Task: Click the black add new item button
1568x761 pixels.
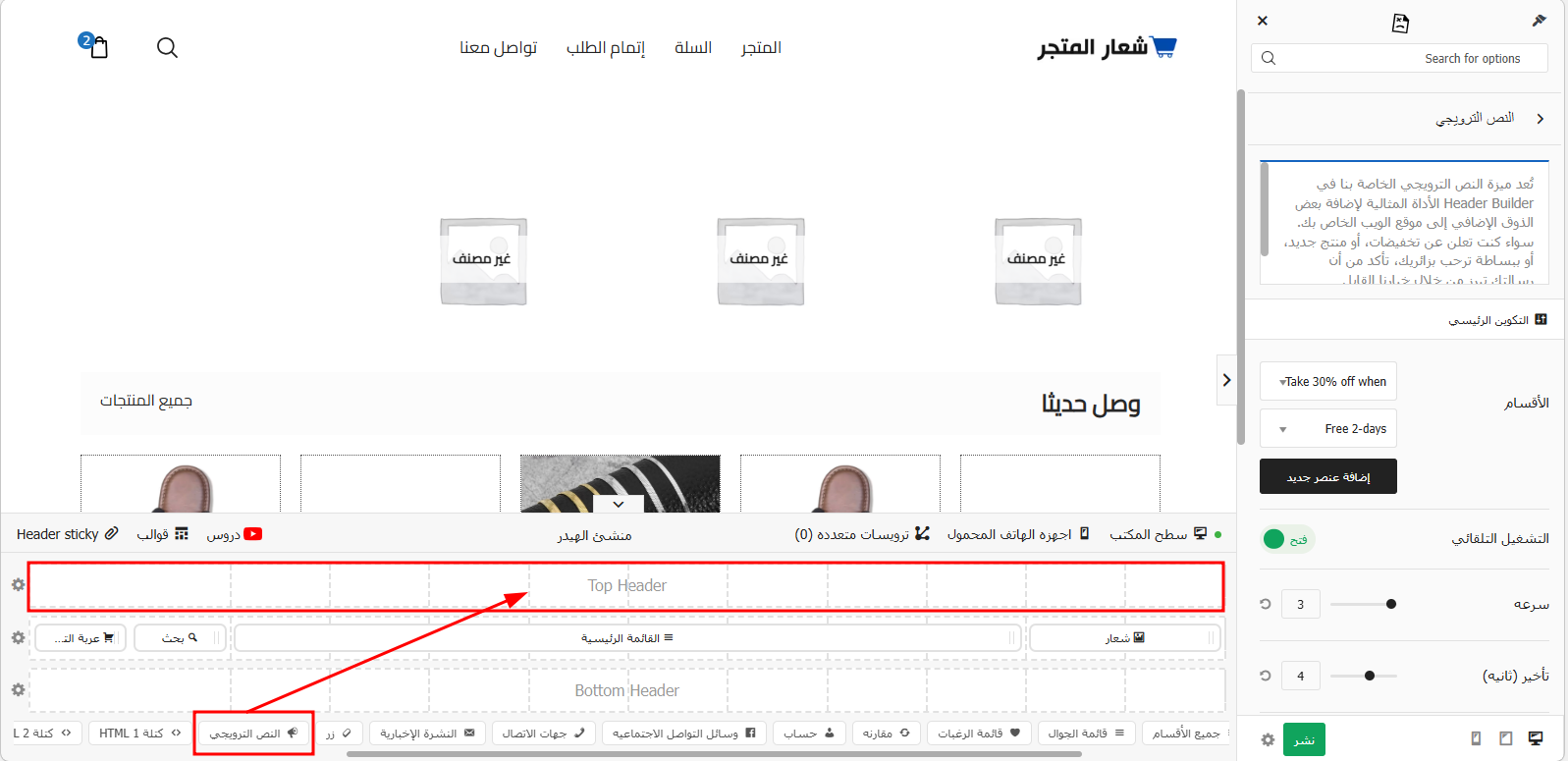Action: [x=1327, y=476]
